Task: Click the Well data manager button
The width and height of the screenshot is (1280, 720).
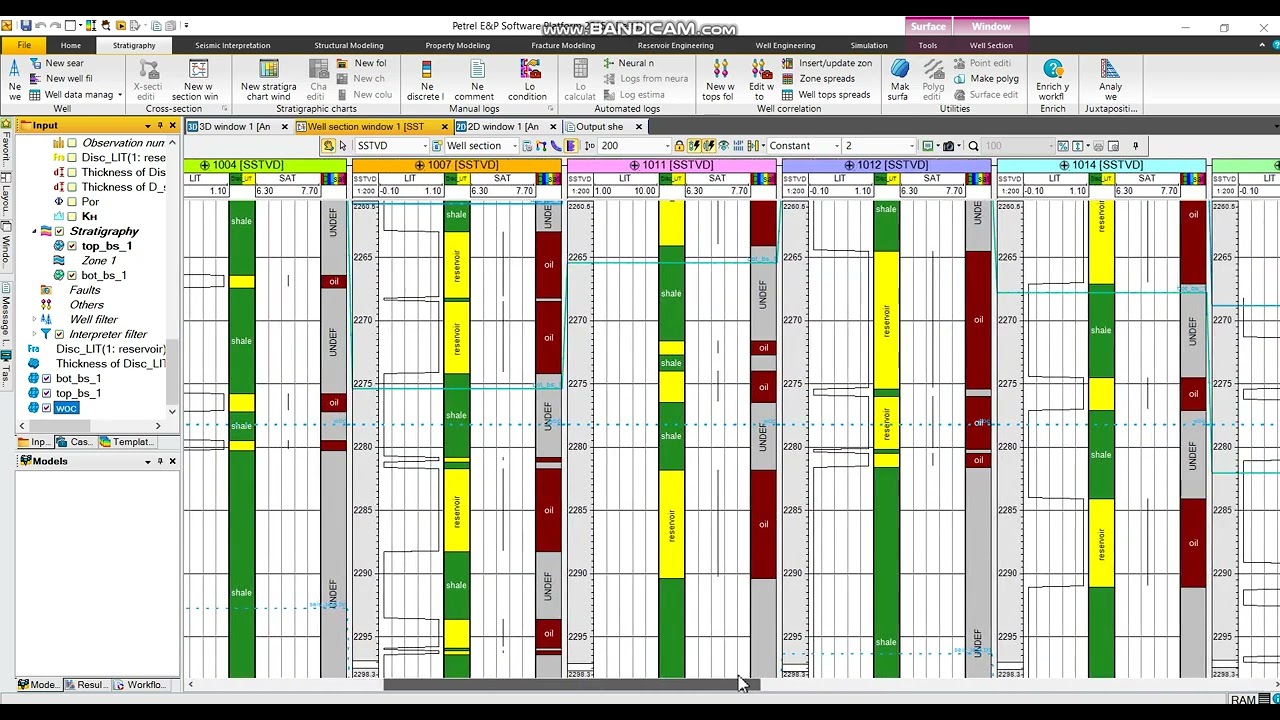Action: 72,95
